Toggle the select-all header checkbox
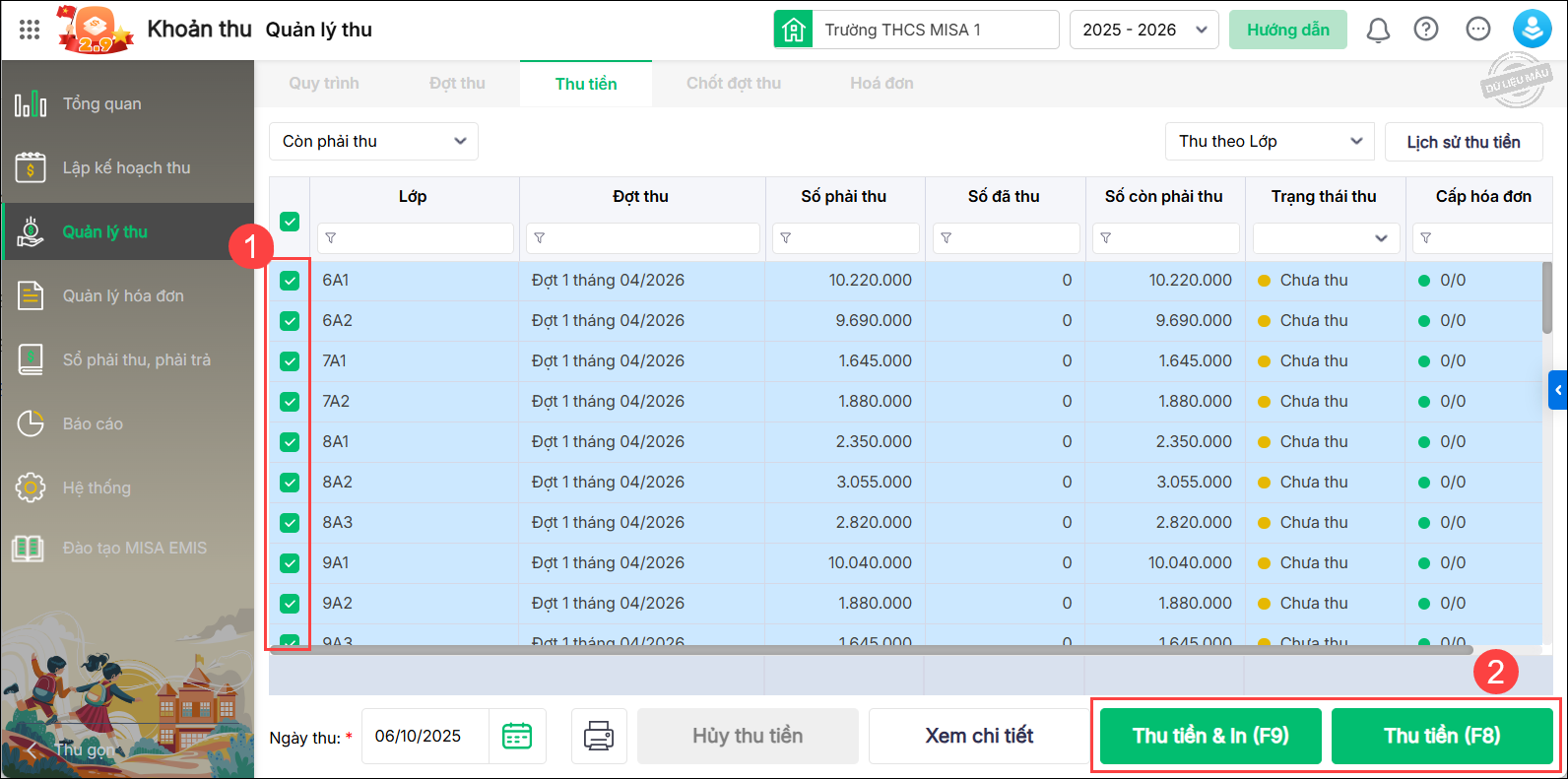Screen dimensions: 1568x779 coord(290,222)
